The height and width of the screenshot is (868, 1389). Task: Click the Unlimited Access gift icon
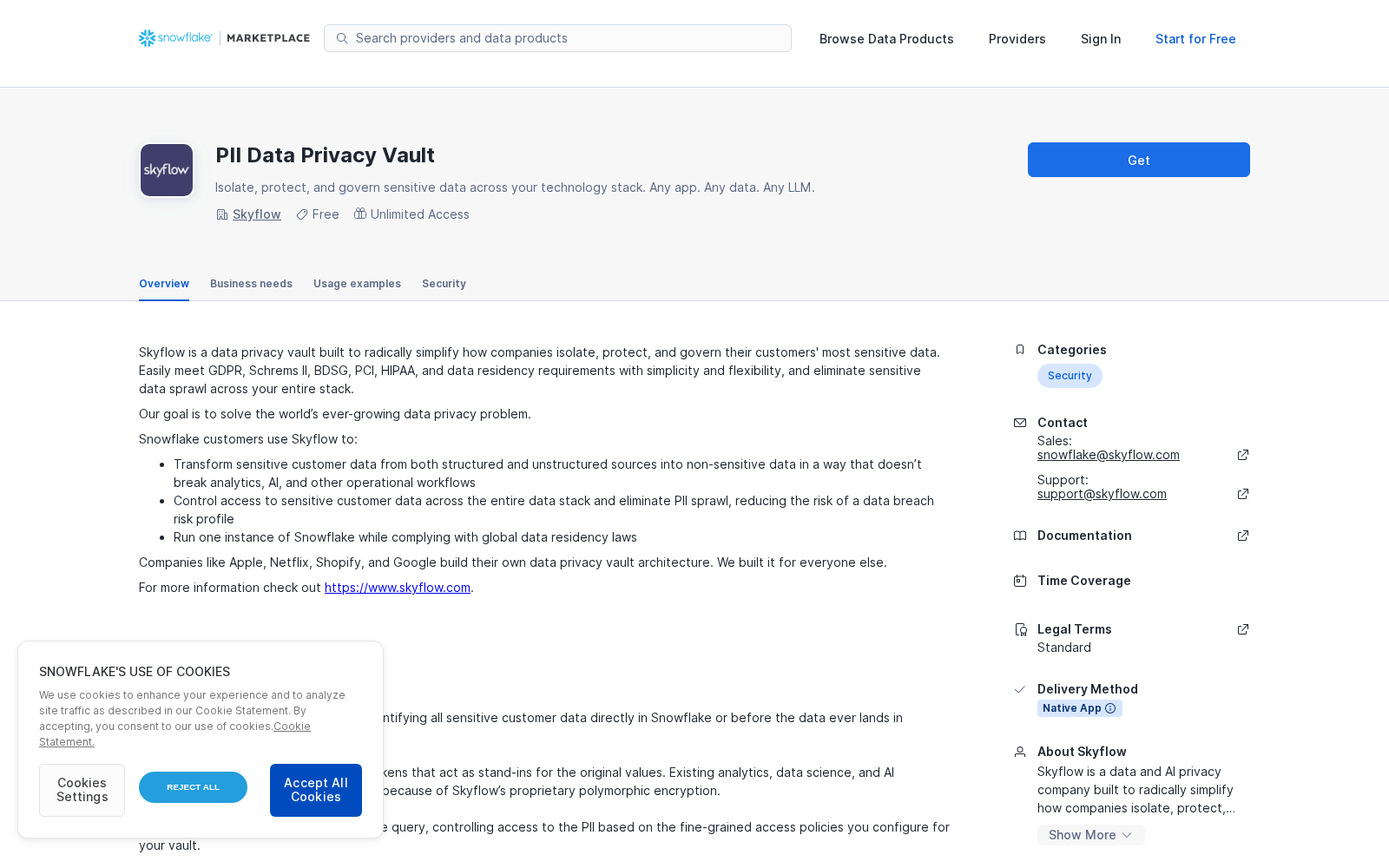360,214
